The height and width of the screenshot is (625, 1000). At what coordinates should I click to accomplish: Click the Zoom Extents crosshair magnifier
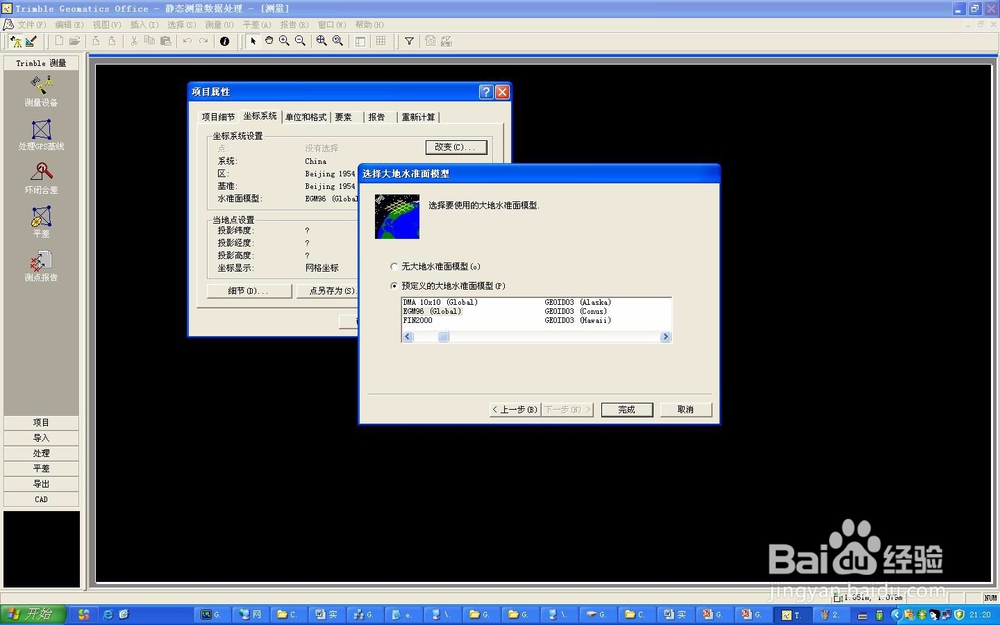coord(321,41)
